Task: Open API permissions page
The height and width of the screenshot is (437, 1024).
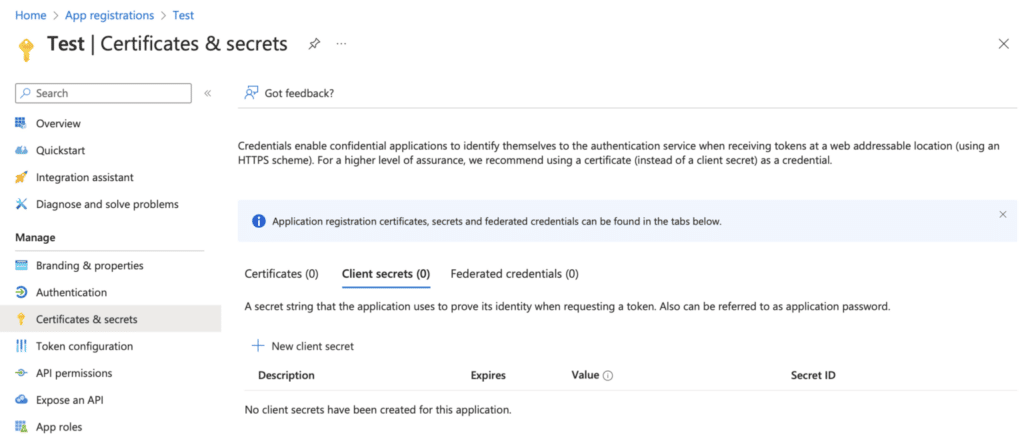Action: [74, 373]
